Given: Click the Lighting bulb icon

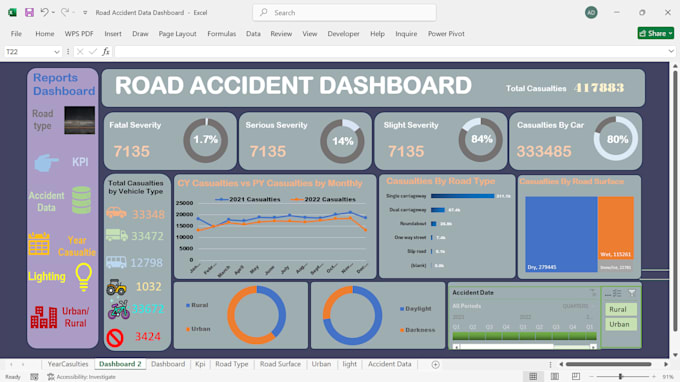Looking at the screenshot, I should coord(83,277).
